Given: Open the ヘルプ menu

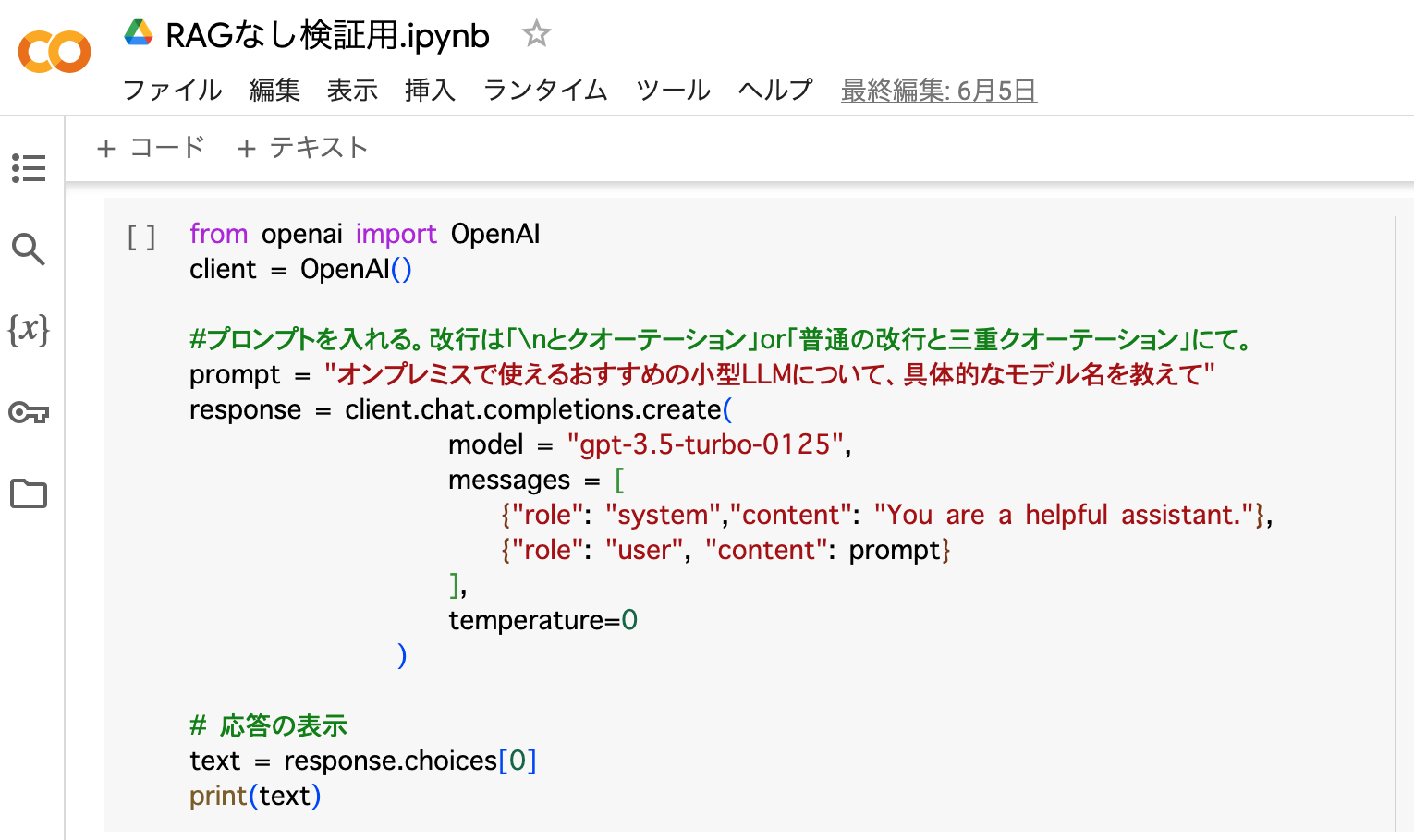Looking at the screenshot, I should pyautogui.click(x=774, y=91).
